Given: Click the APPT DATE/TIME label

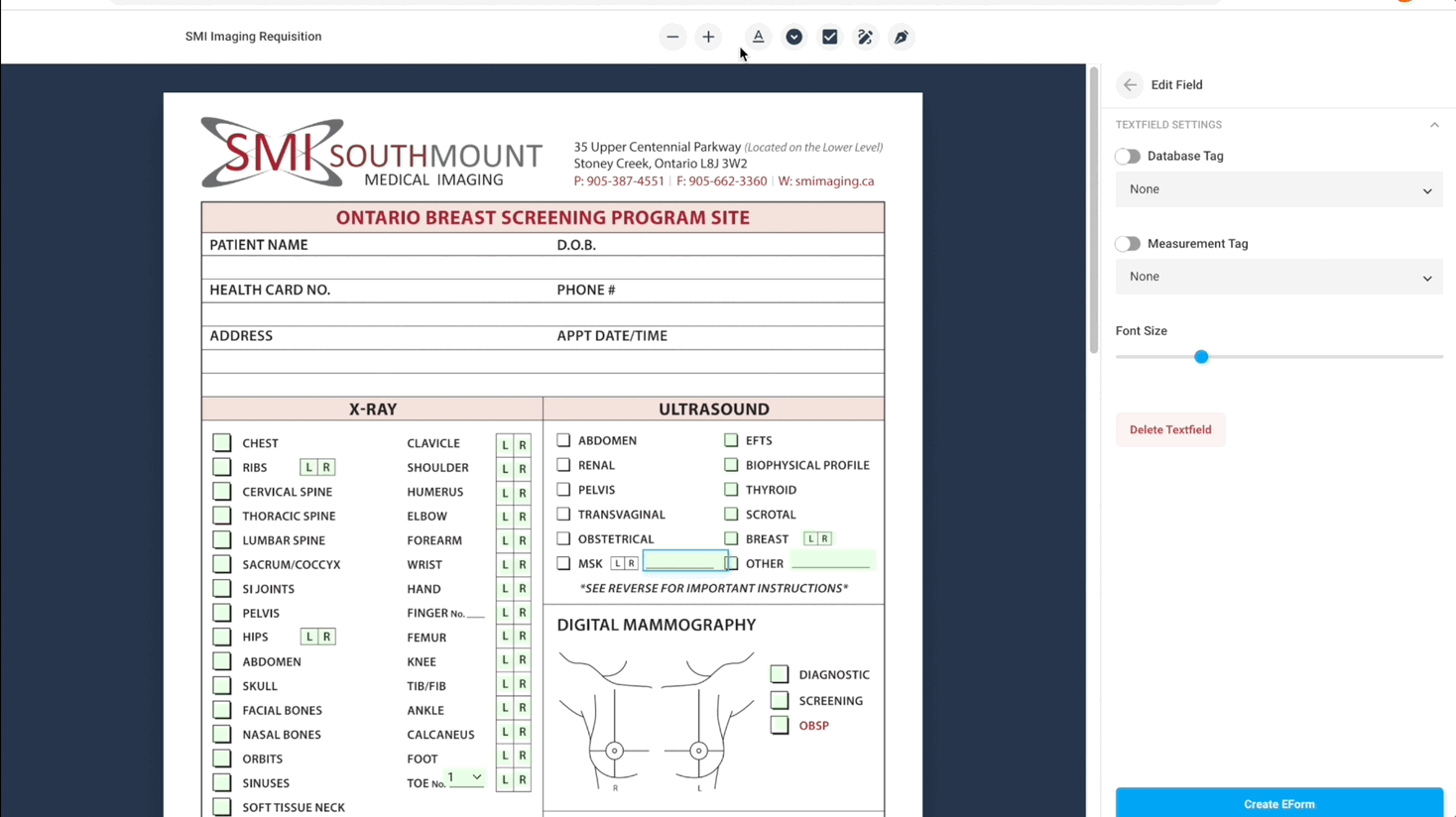Looking at the screenshot, I should (612, 336).
